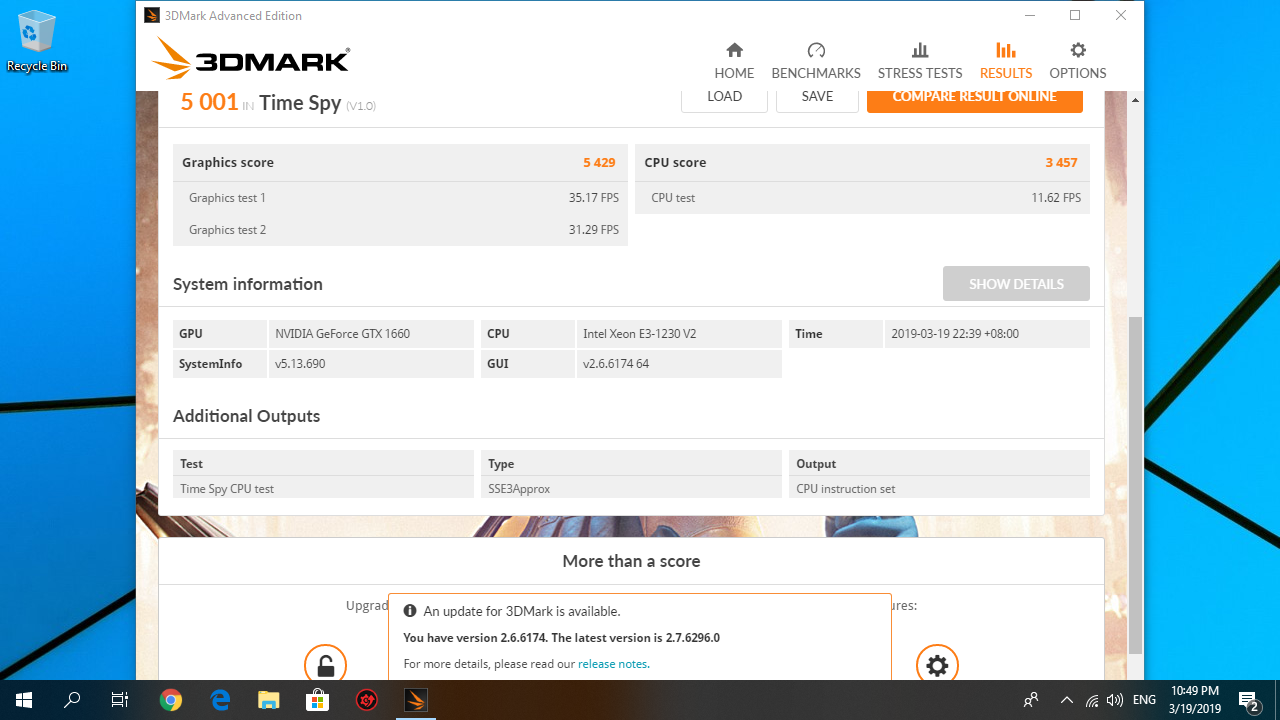Open the Windows Start menu

(x=24, y=700)
